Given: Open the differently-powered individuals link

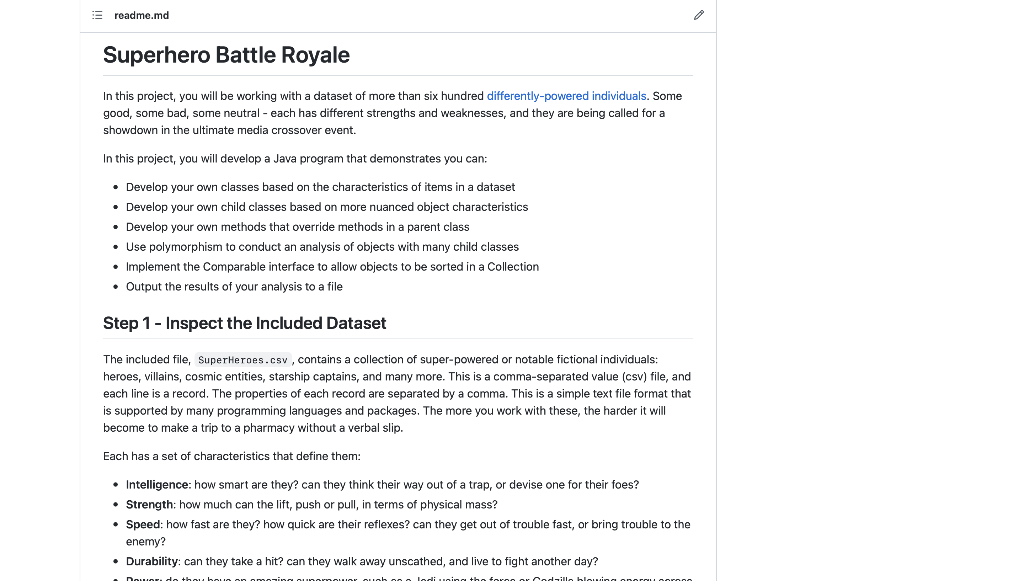Looking at the screenshot, I should click(x=566, y=96).
